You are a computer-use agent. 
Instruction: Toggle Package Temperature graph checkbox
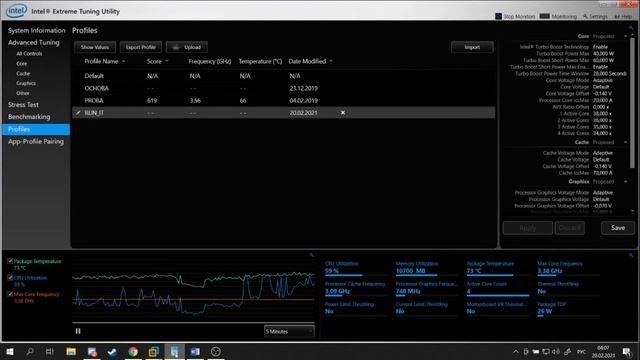pyautogui.click(x=10, y=261)
